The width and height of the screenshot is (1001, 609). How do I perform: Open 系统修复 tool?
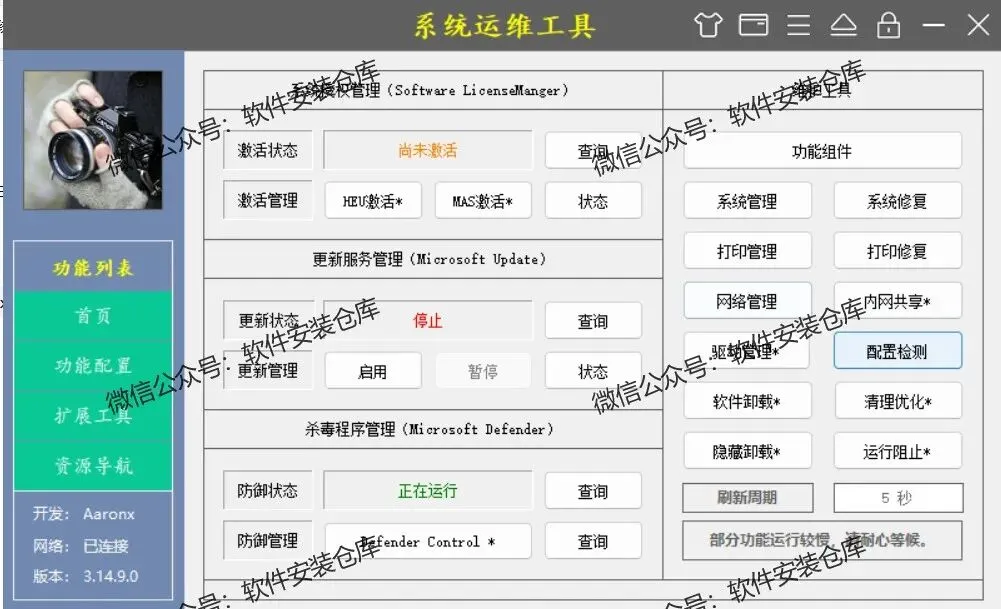(x=898, y=201)
